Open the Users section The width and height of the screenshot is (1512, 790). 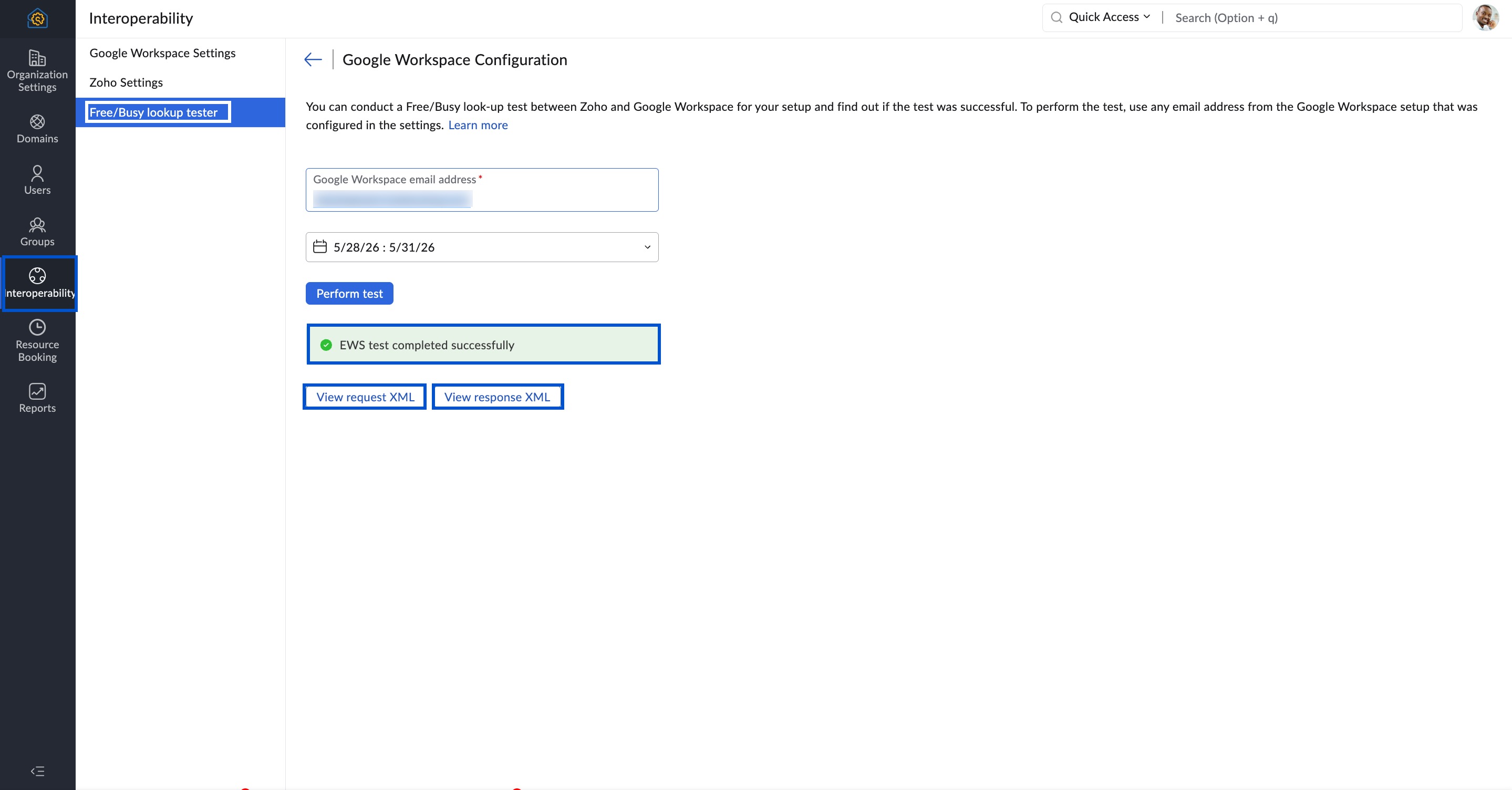[38, 180]
